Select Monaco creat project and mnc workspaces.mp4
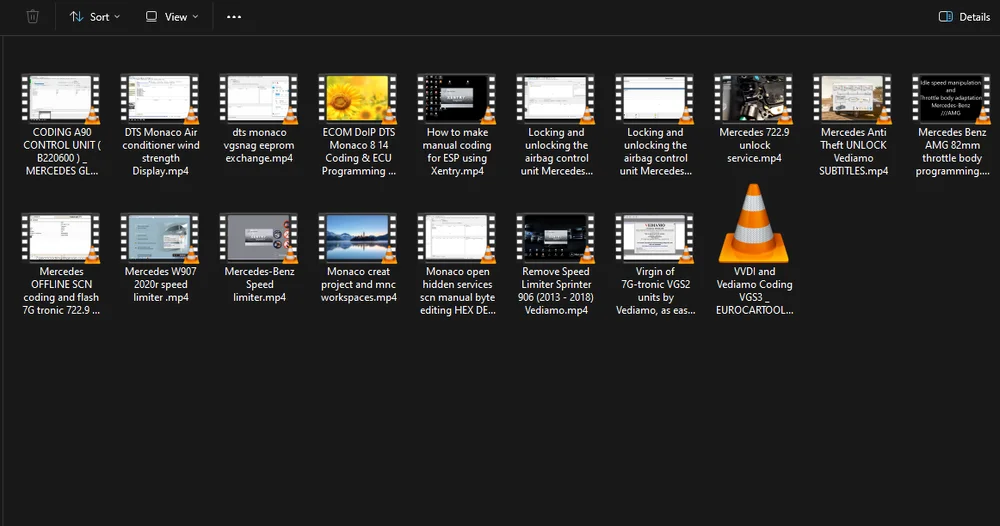 (358, 238)
